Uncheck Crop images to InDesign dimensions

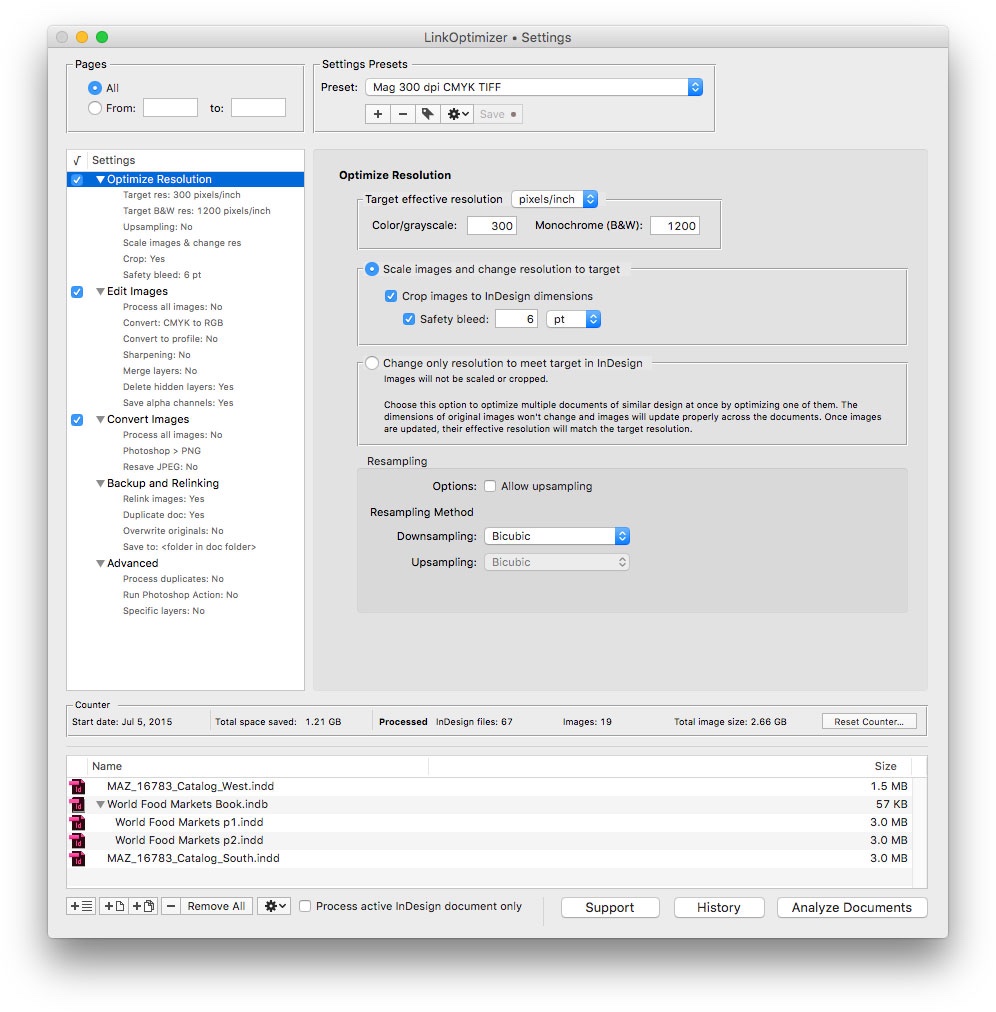[x=392, y=296]
